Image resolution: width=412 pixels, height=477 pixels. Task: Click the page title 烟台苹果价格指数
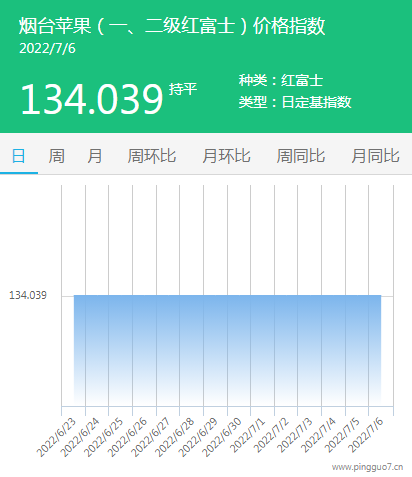point(172,26)
